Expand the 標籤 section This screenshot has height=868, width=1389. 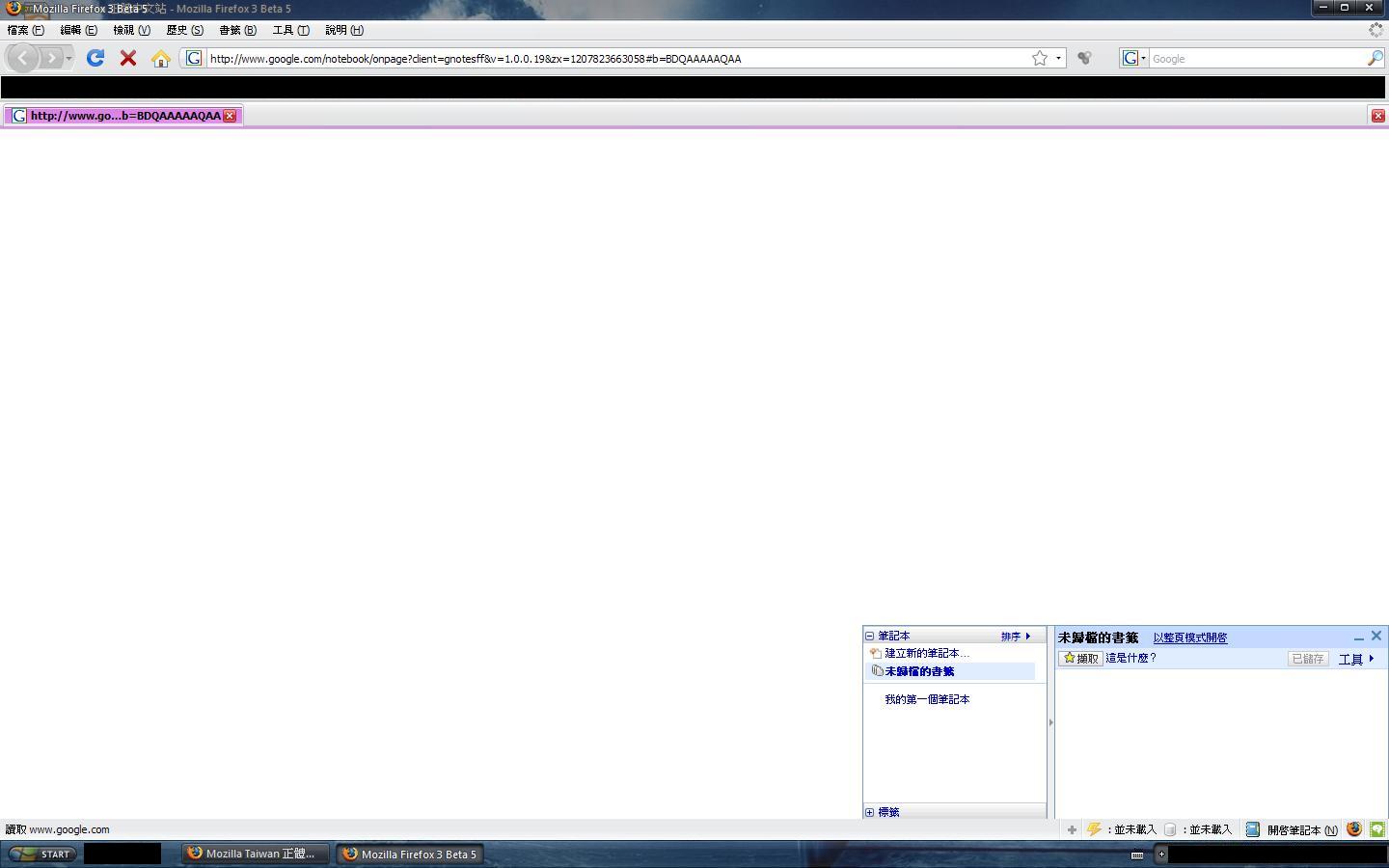coord(869,812)
